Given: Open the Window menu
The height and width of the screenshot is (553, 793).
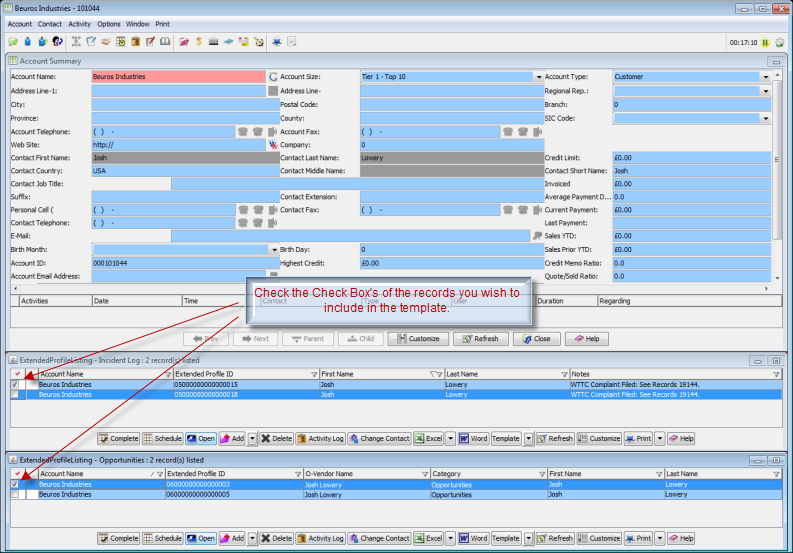Looking at the screenshot, I should coord(138,24).
